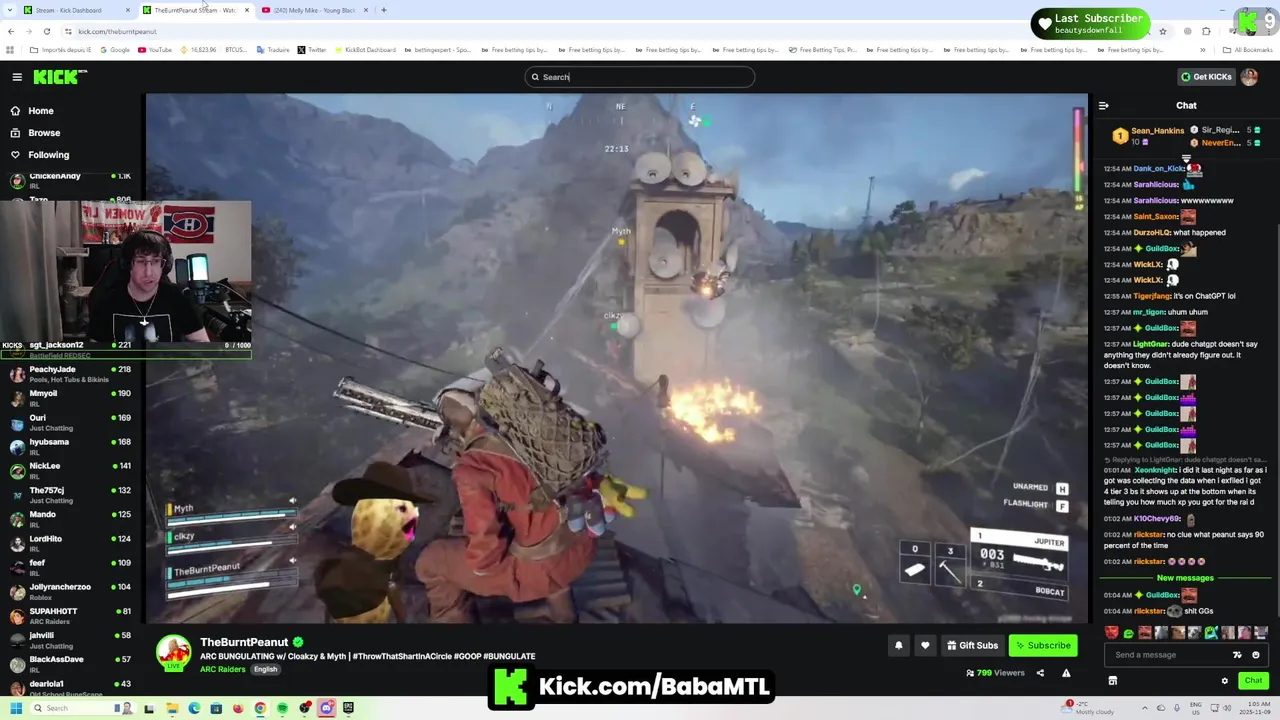Viewport: 1280px width, 720px height.
Task: Reload the page
Action: click(46, 31)
